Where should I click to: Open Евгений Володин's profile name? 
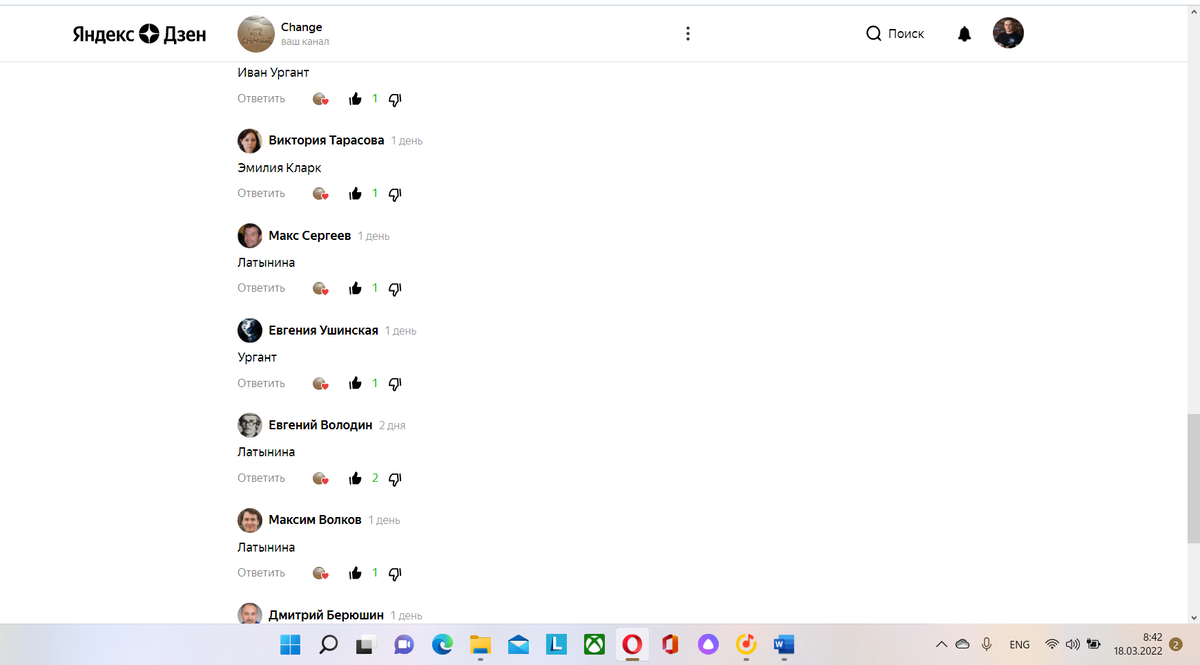pos(320,425)
